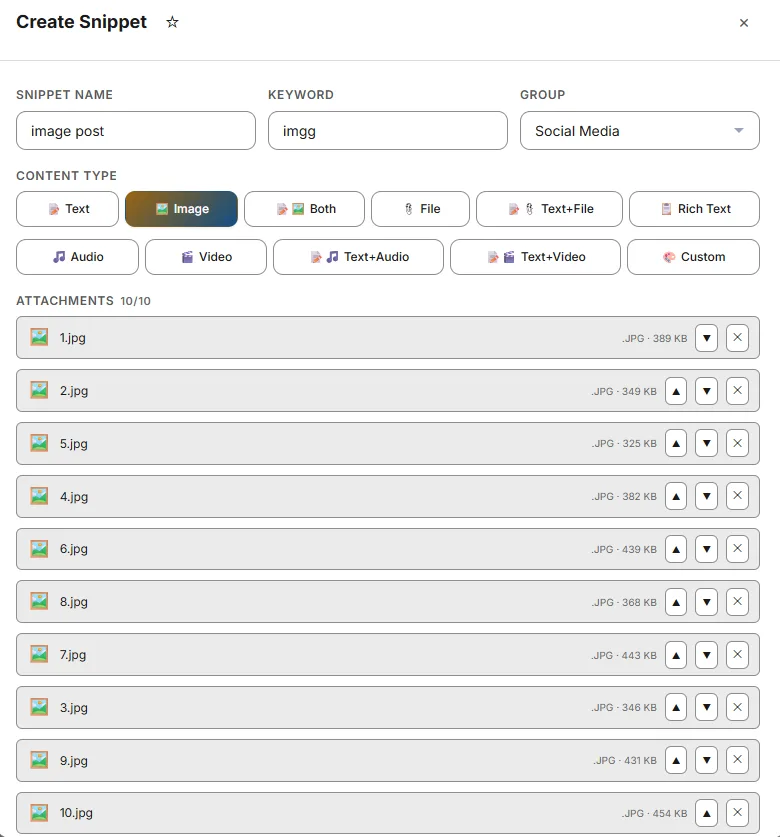Choose Rich Text content type
Viewport: 780px width, 837px height.
(x=694, y=209)
